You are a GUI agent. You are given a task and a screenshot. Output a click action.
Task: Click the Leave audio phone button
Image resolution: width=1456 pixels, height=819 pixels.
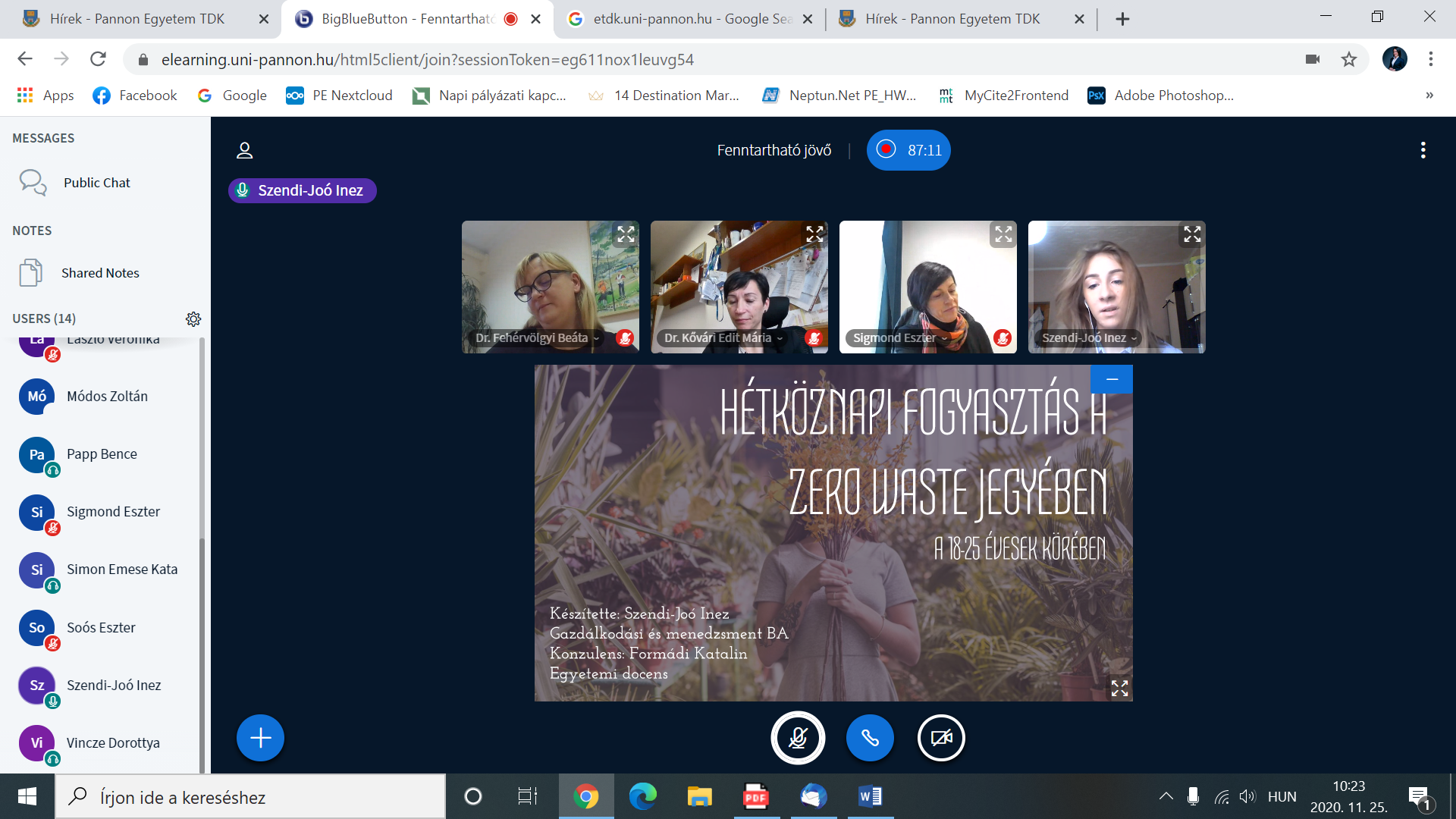[870, 738]
